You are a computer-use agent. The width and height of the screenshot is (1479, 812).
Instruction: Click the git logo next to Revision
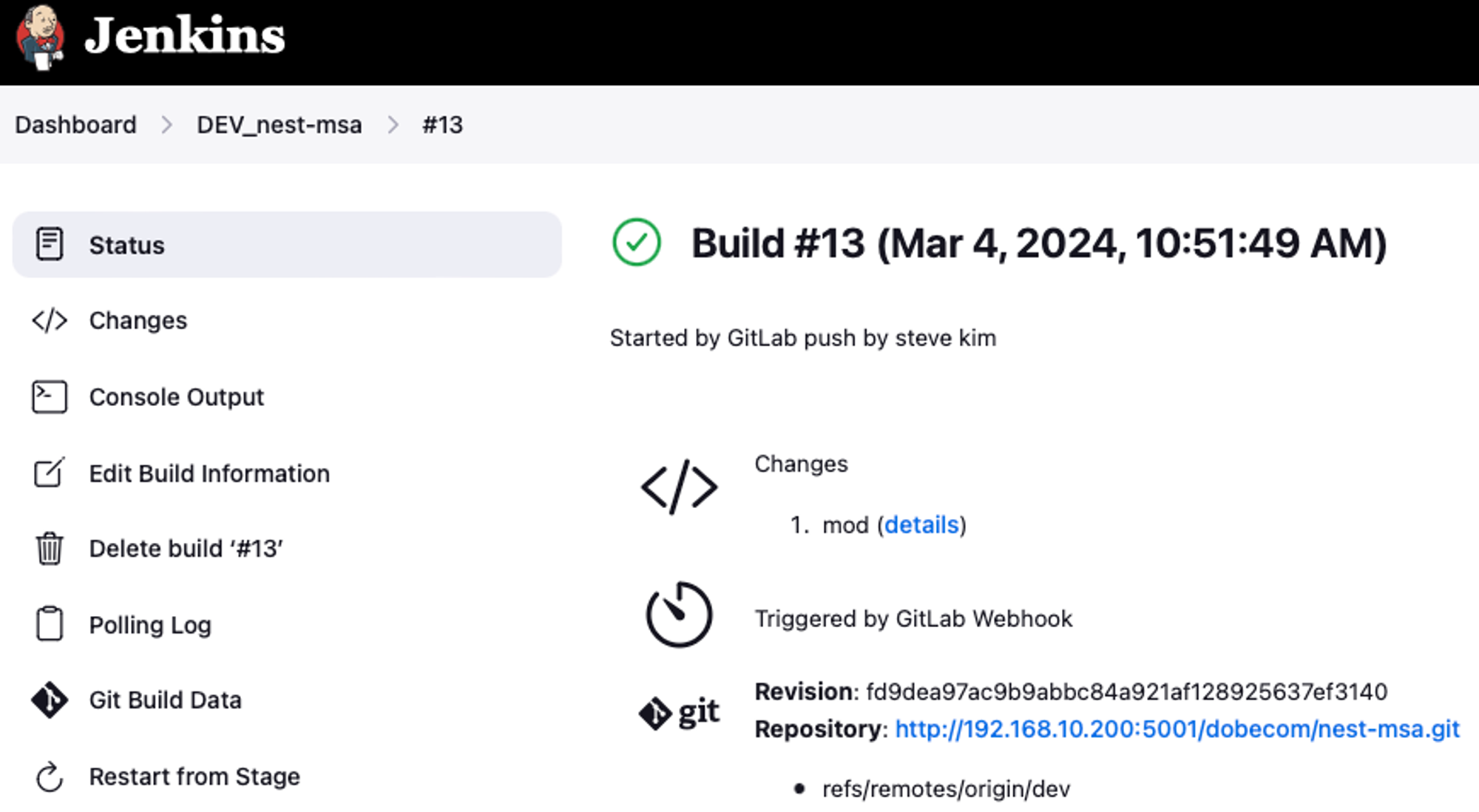click(x=679, y=712)
